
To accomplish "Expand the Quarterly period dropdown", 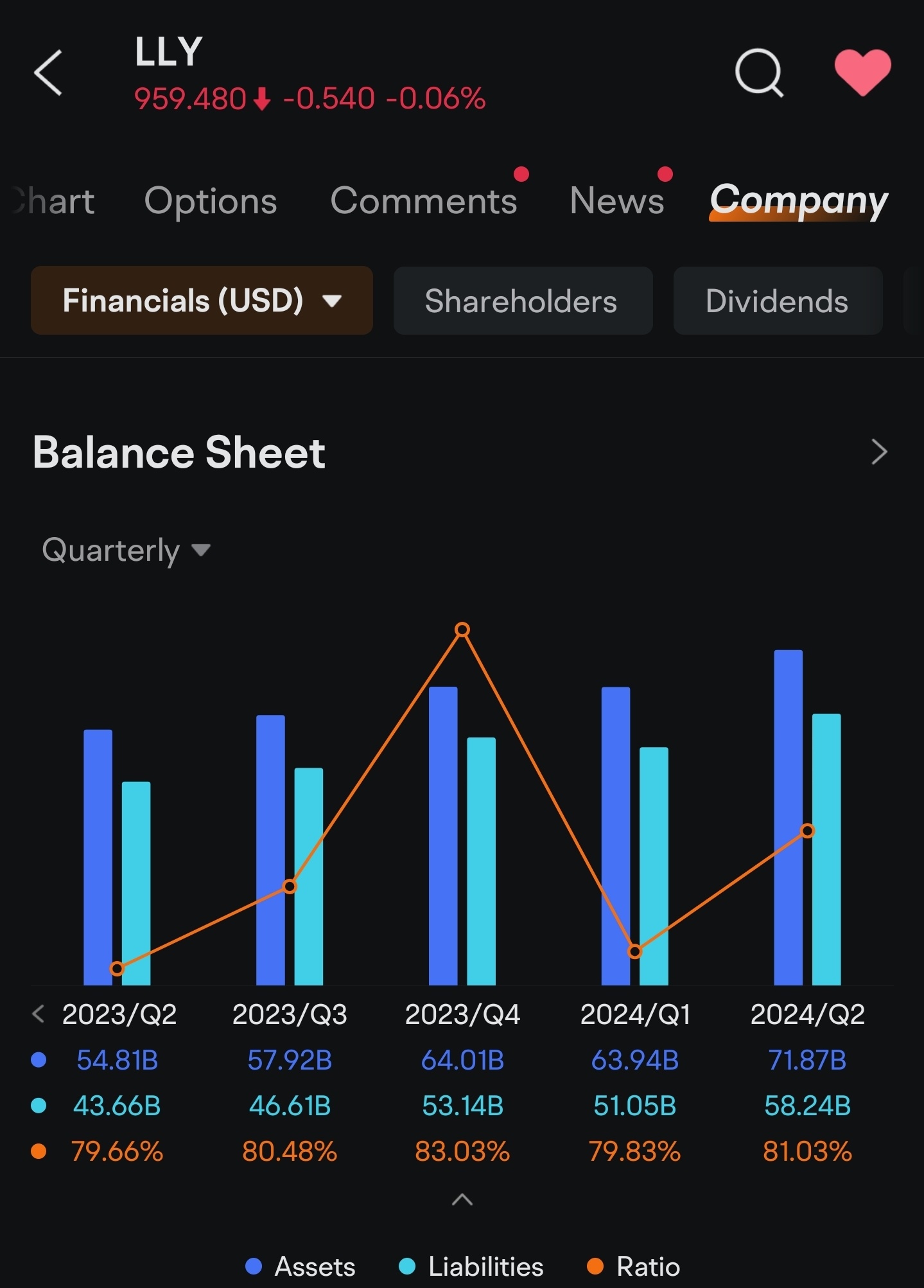I will coord(126,550).
